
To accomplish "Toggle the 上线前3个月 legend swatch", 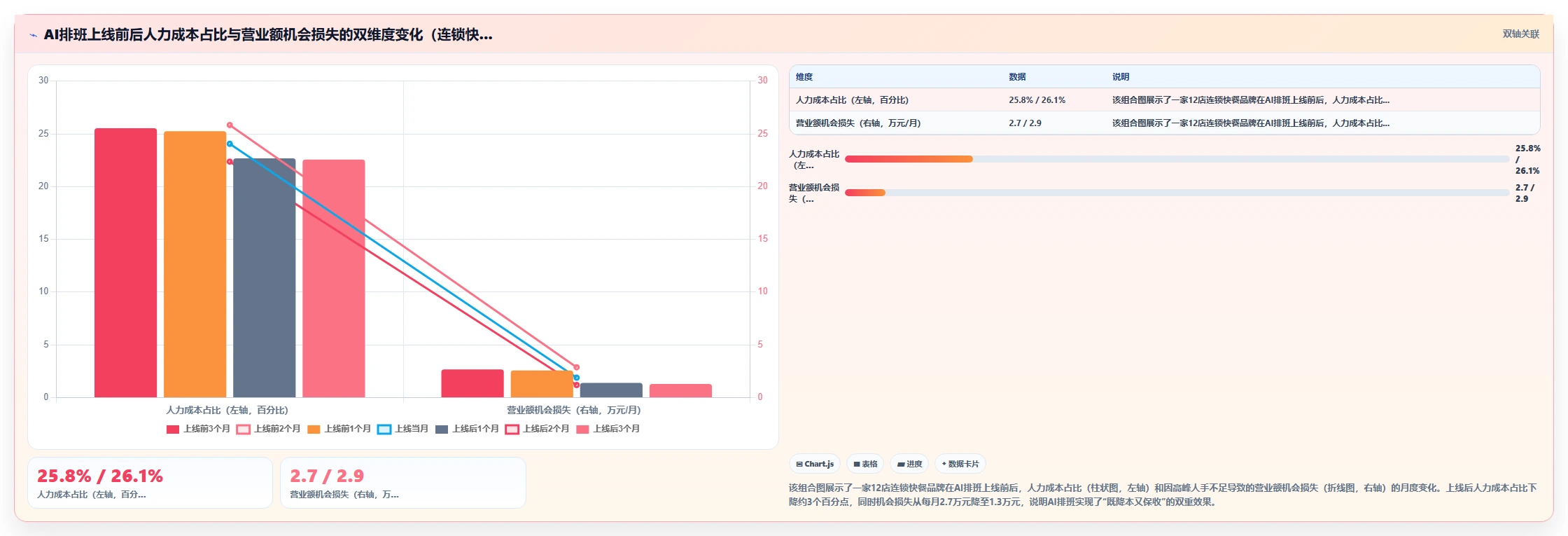I will pyautogui.click(x=173, y=430).
